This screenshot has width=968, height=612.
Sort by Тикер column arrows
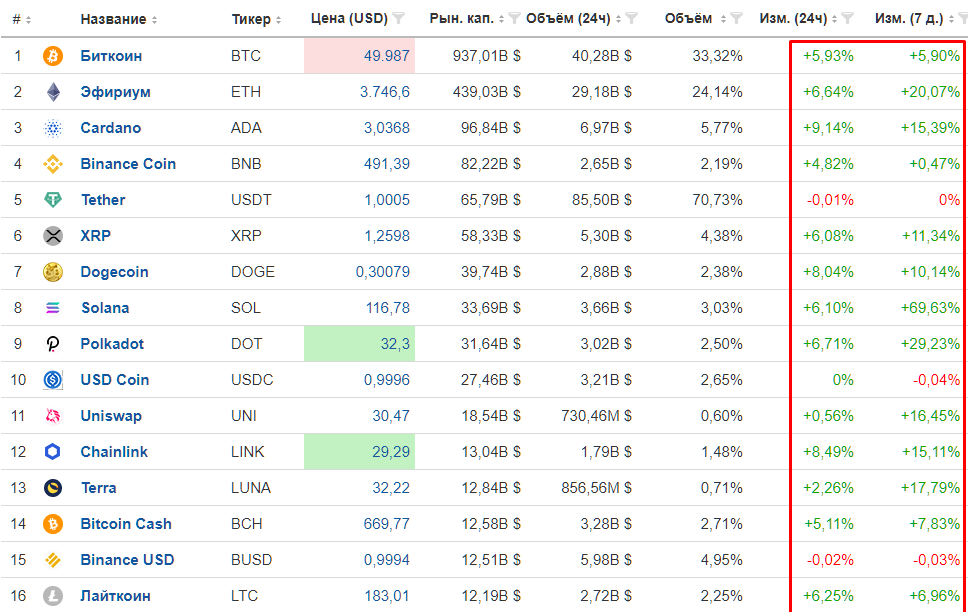[278, 20]
